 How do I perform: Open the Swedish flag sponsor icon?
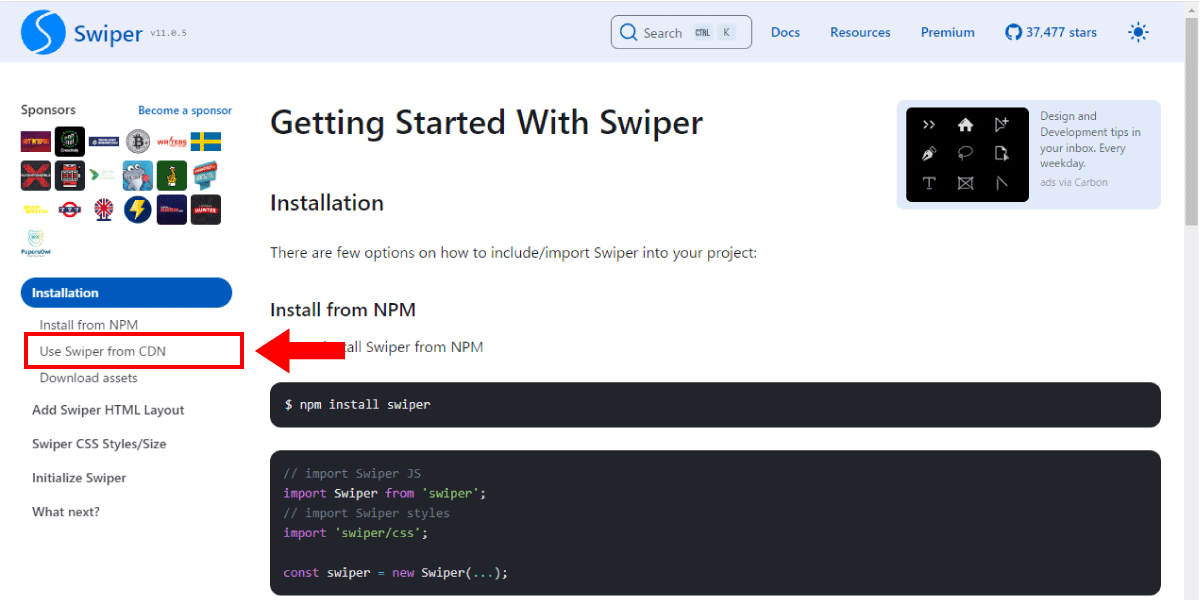206,142
